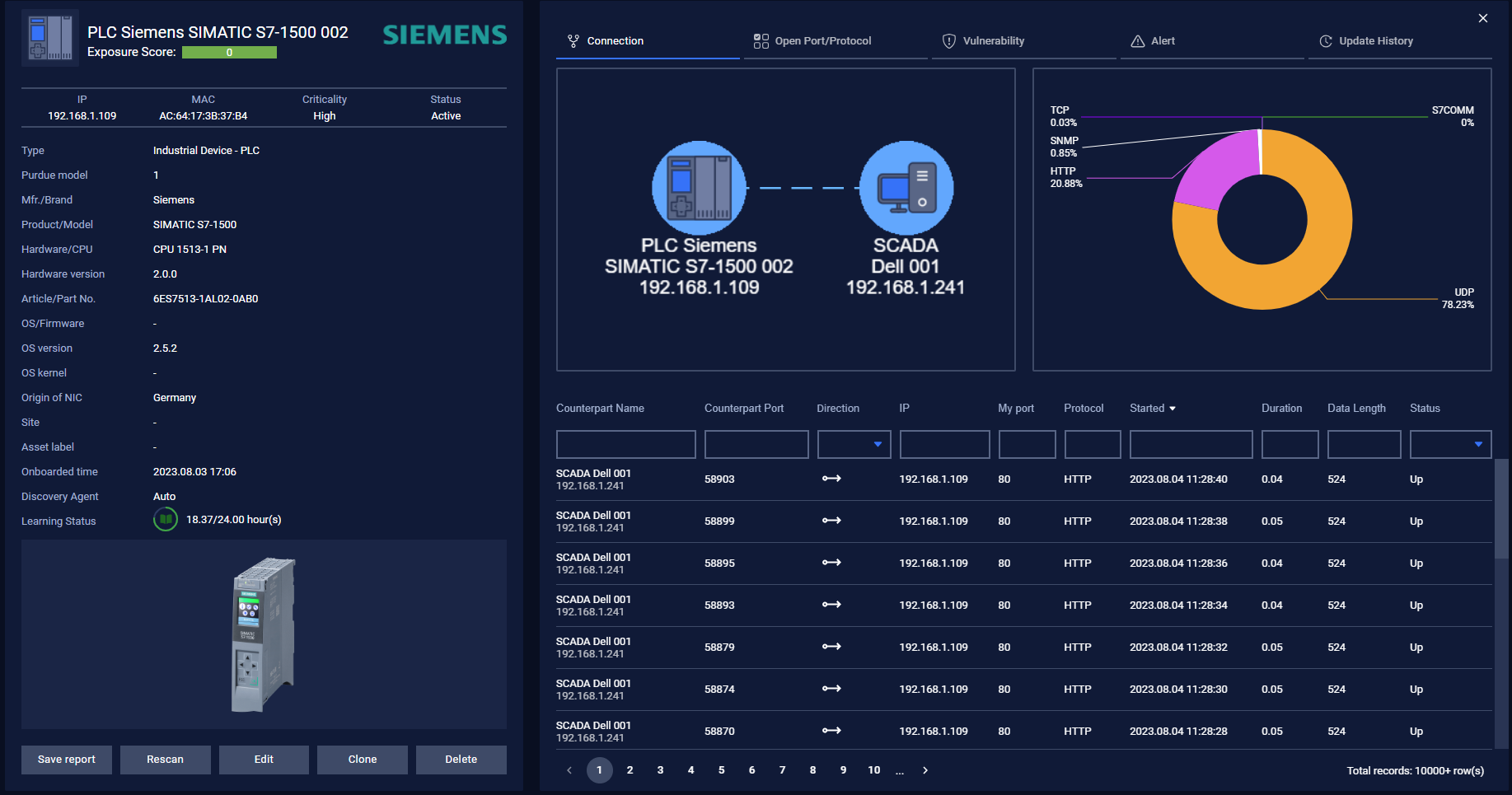Click Total records 10000+ row(s) text
This screenshot has height=795, width=1512.
point(1416,771)
